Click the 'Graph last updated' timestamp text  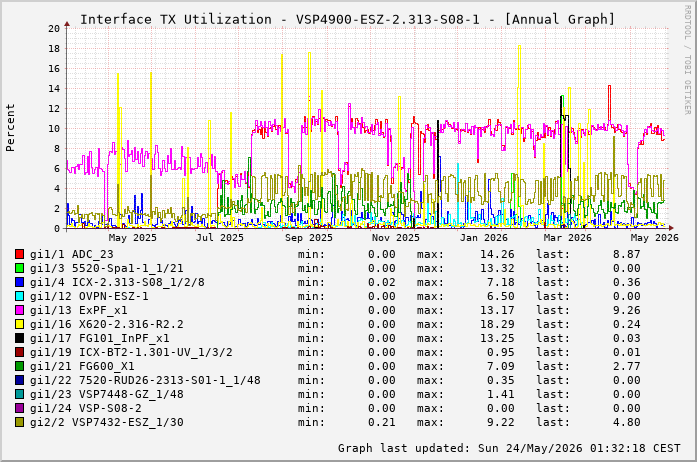click(509, 448)
